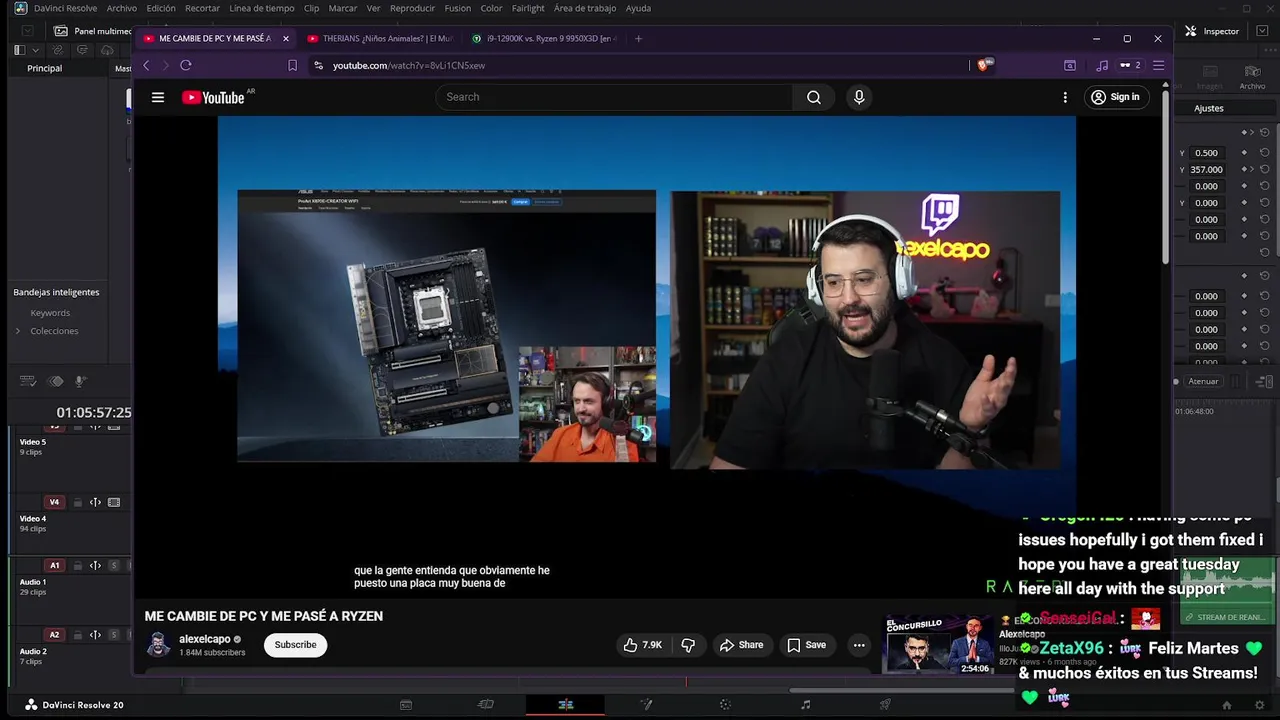This screenshot has width=1280, height=720.
Task: Solo the A2 audio track
Action: (114, 634)
